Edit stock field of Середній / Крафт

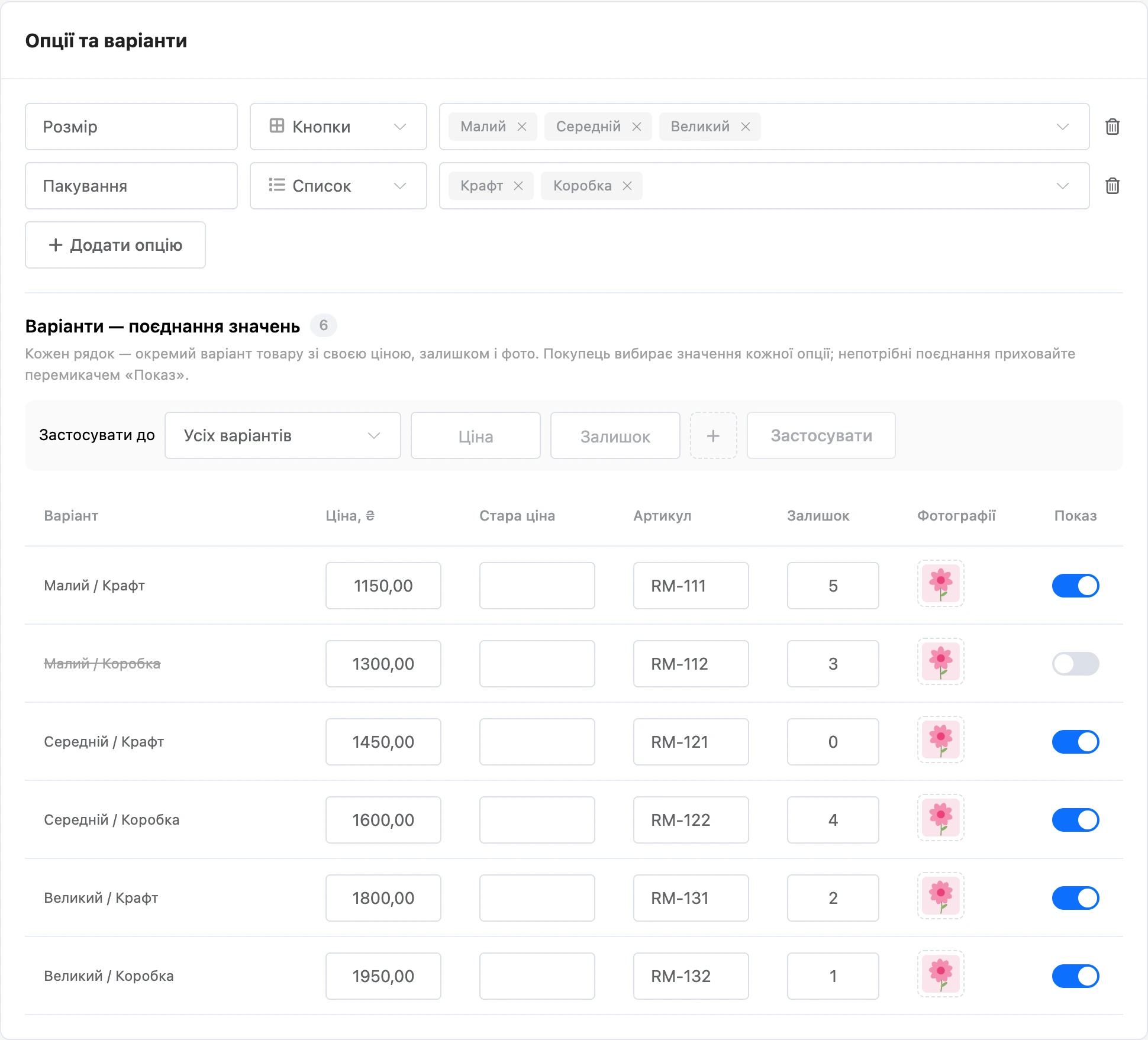[x=833, y=742]
